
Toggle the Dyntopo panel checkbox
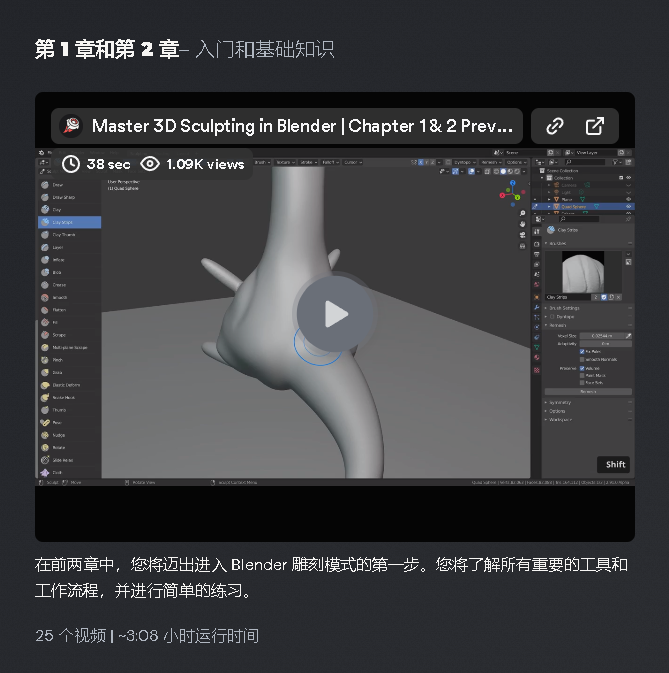click(x=553, y=317)
